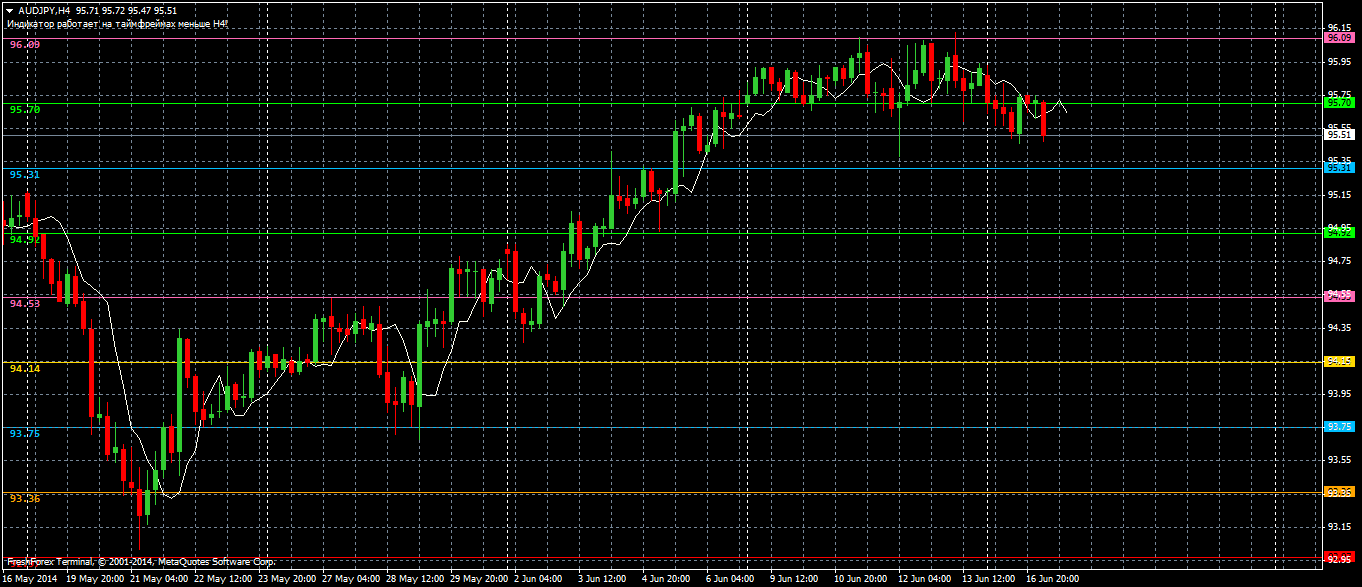Image resolution: width=1362 pixels, height=587 pixels.
Task: Click the 95.15 tick on the price scale
Action: point(1340,194)
